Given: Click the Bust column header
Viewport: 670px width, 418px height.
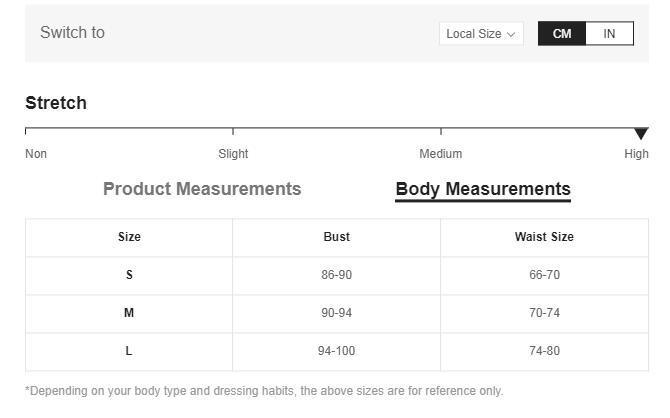Looking at the screenshot, I should [x=337, y=237].
